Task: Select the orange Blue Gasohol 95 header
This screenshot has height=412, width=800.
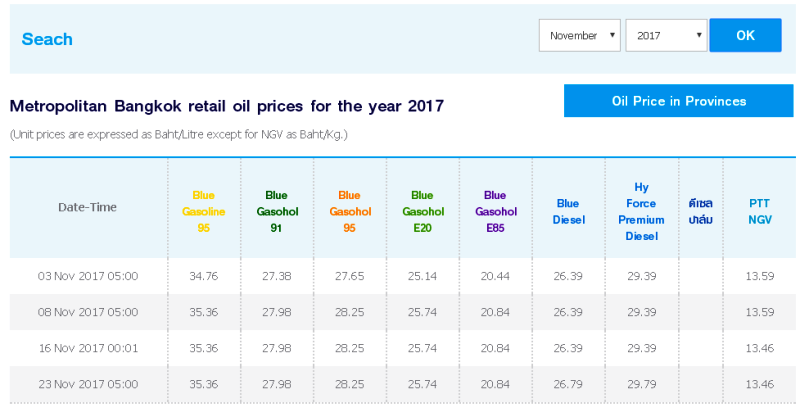Action: tap(350, 212)
